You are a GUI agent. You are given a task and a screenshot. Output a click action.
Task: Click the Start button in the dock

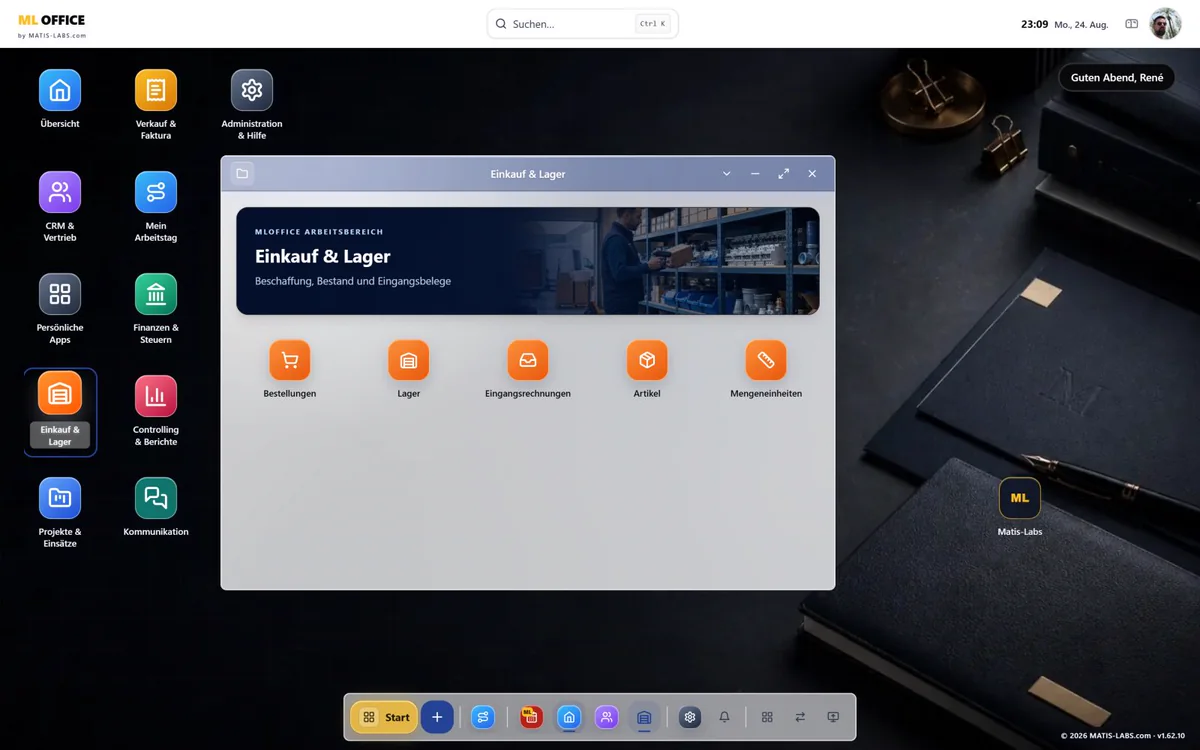point(384,717)
